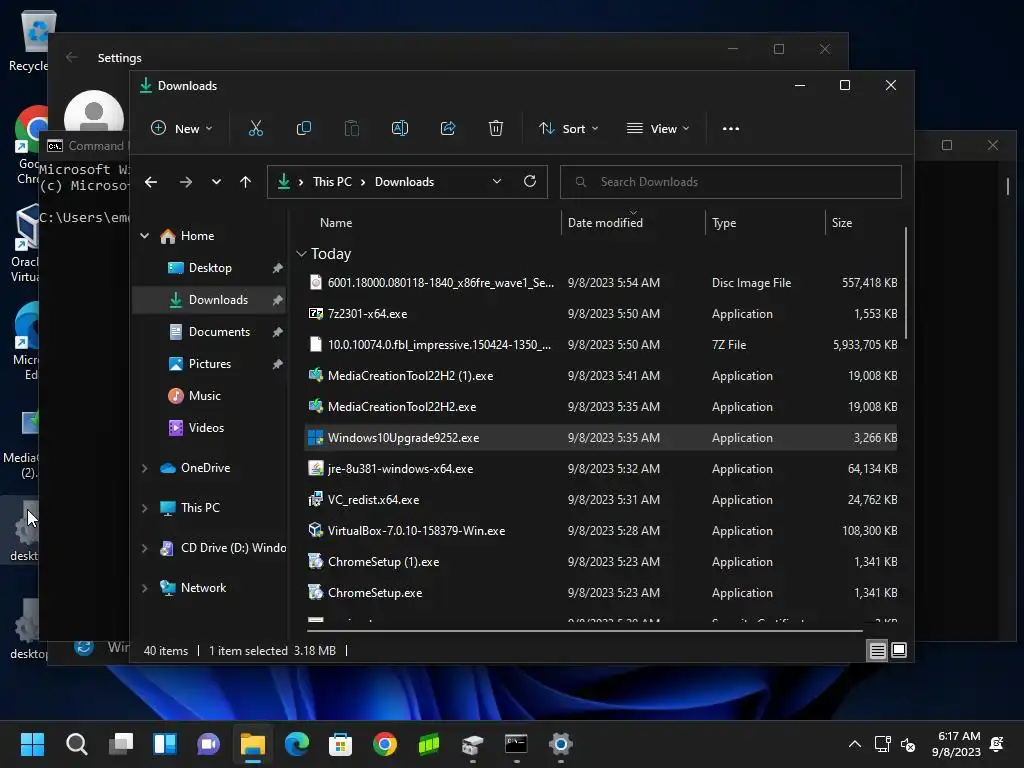Unpin Downloads from quick access
1024x768 pixels.
278,300
